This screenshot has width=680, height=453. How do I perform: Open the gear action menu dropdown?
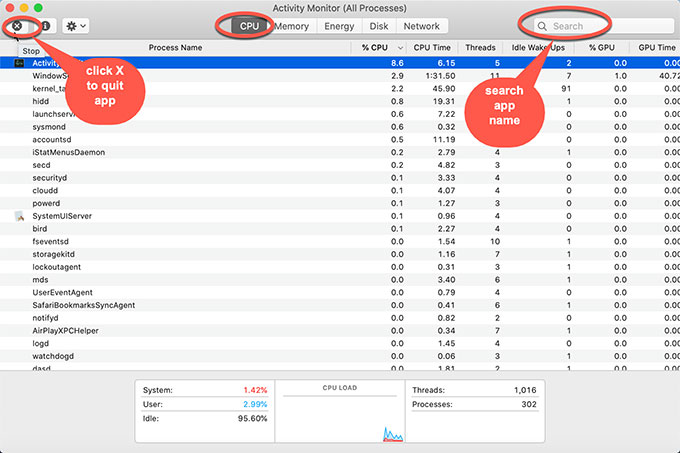(x=75, y=25)
